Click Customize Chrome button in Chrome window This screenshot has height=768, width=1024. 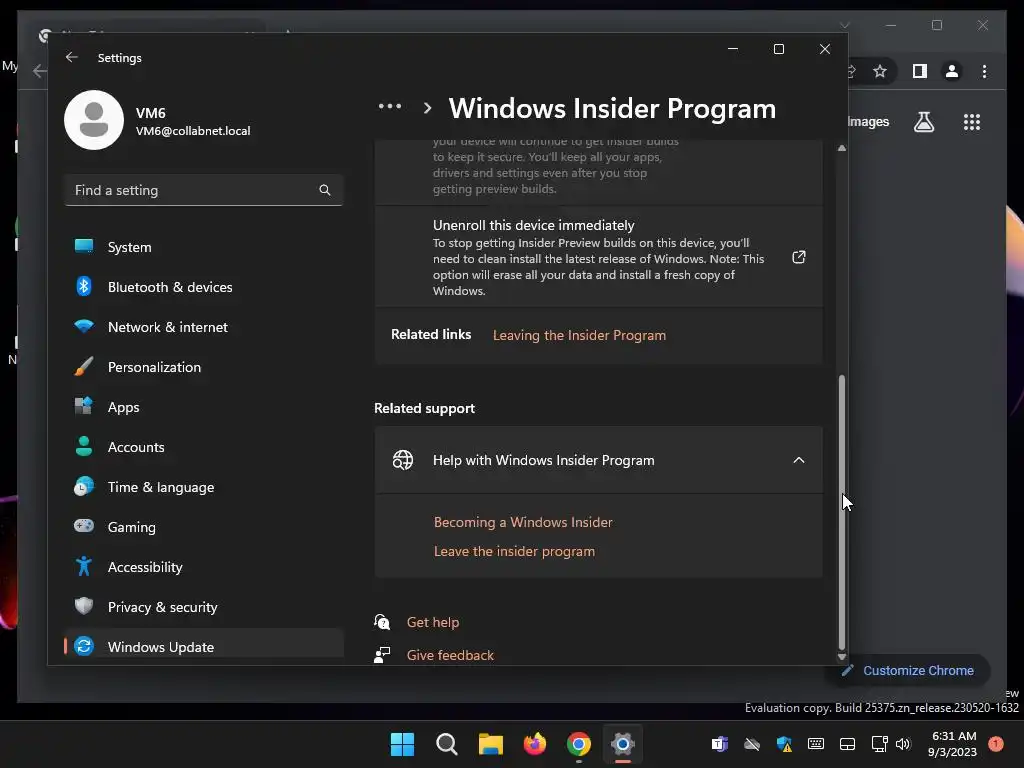909,671
